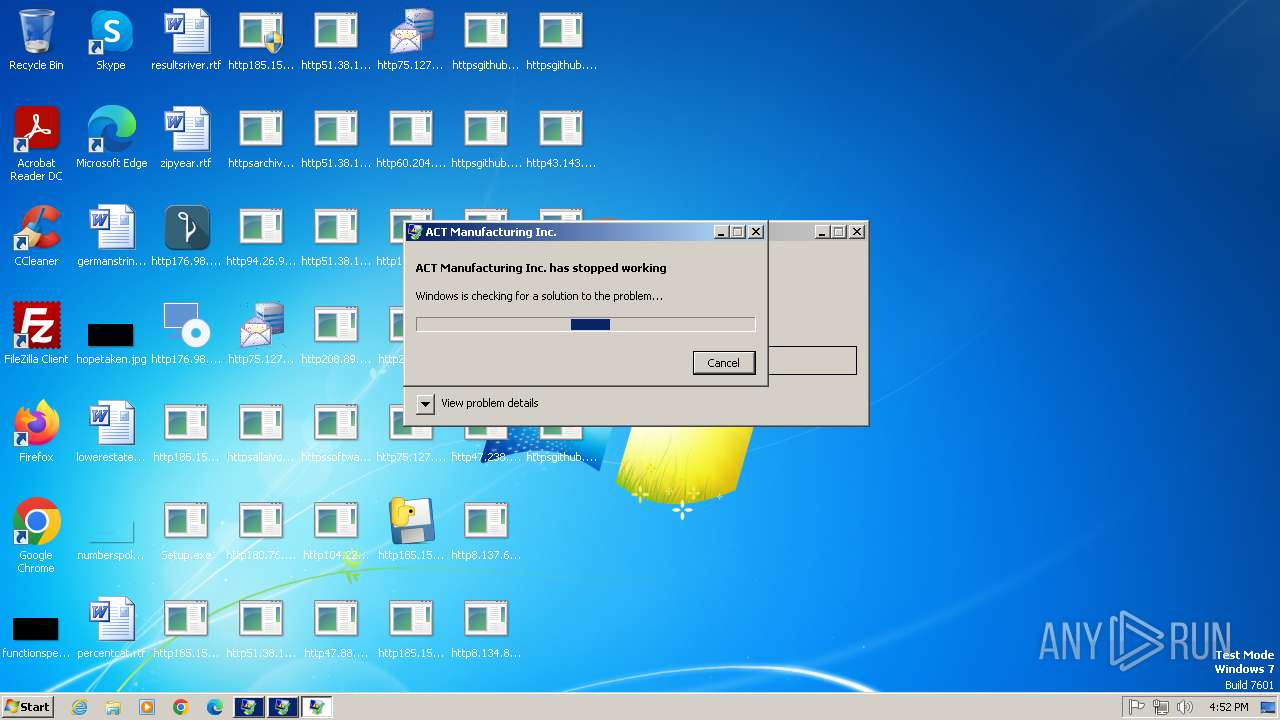Open Chrome from the taskbar
Screen dimensions: 1280x720
(x=180, y=707)
